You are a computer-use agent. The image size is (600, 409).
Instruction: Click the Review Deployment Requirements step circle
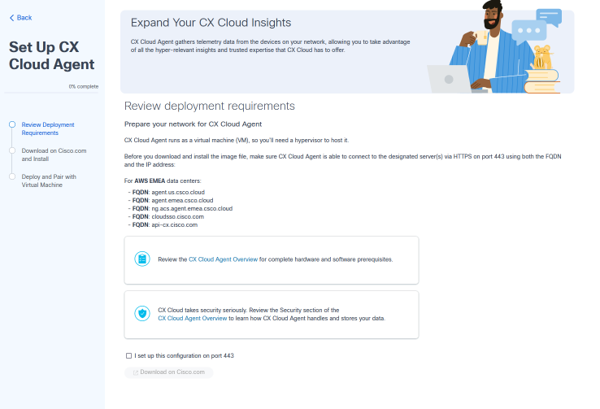click(12, 124)
